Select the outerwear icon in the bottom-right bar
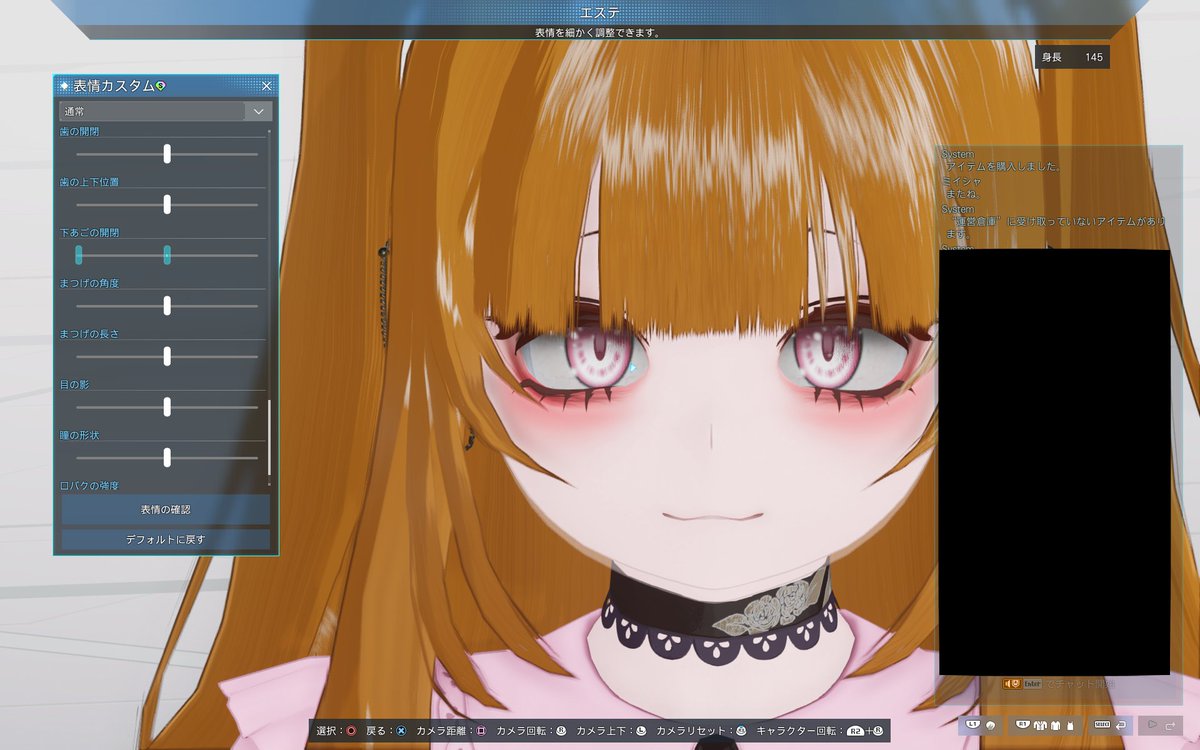The image size is (1200, 750). coord(1040,724)
